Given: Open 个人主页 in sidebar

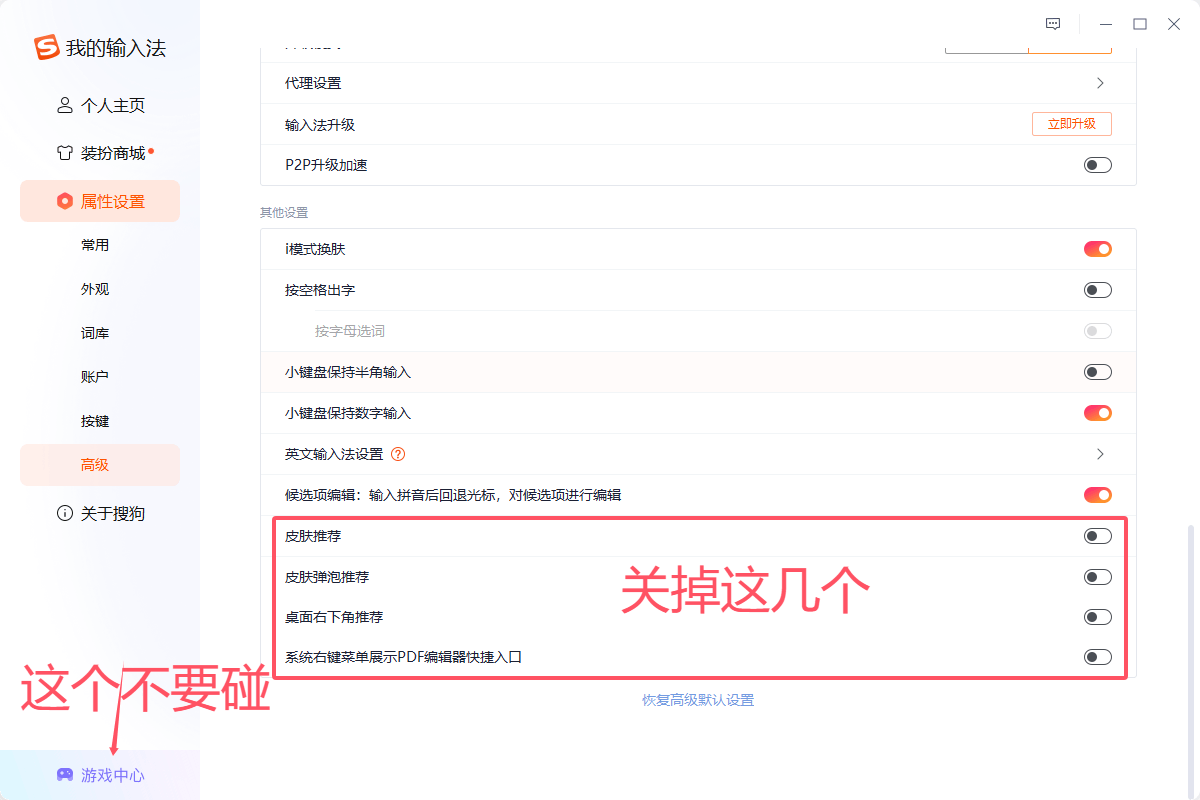Looking at the screenshot, I should point(100,105).
